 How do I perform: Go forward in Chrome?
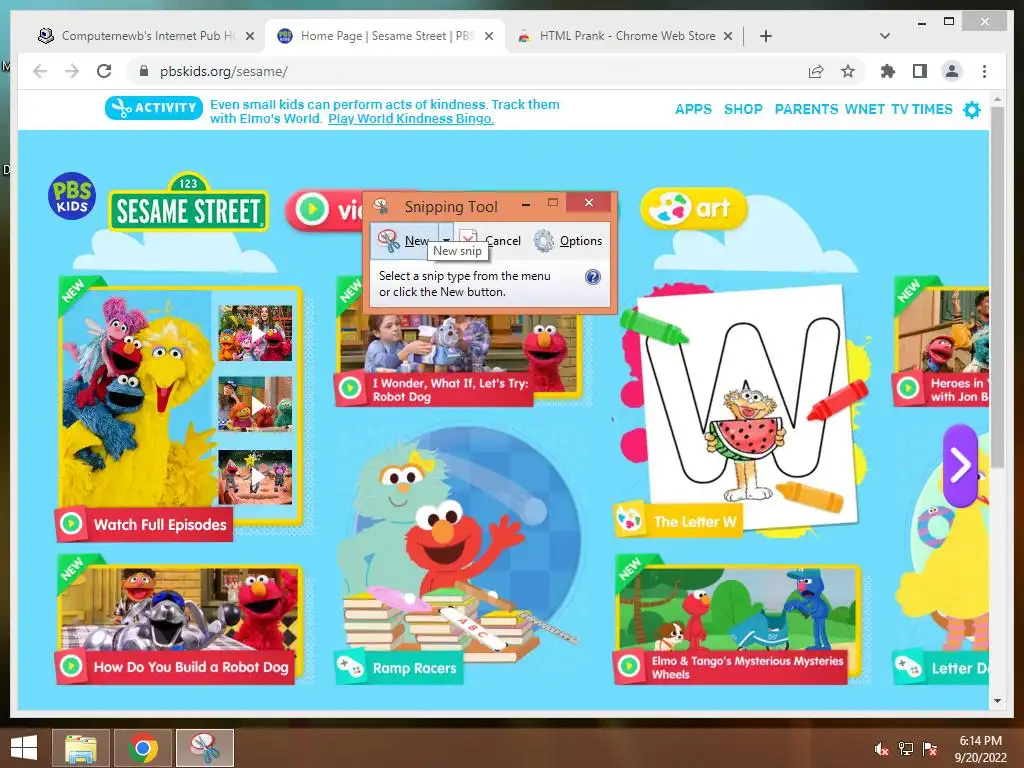(x=72, y=71)
